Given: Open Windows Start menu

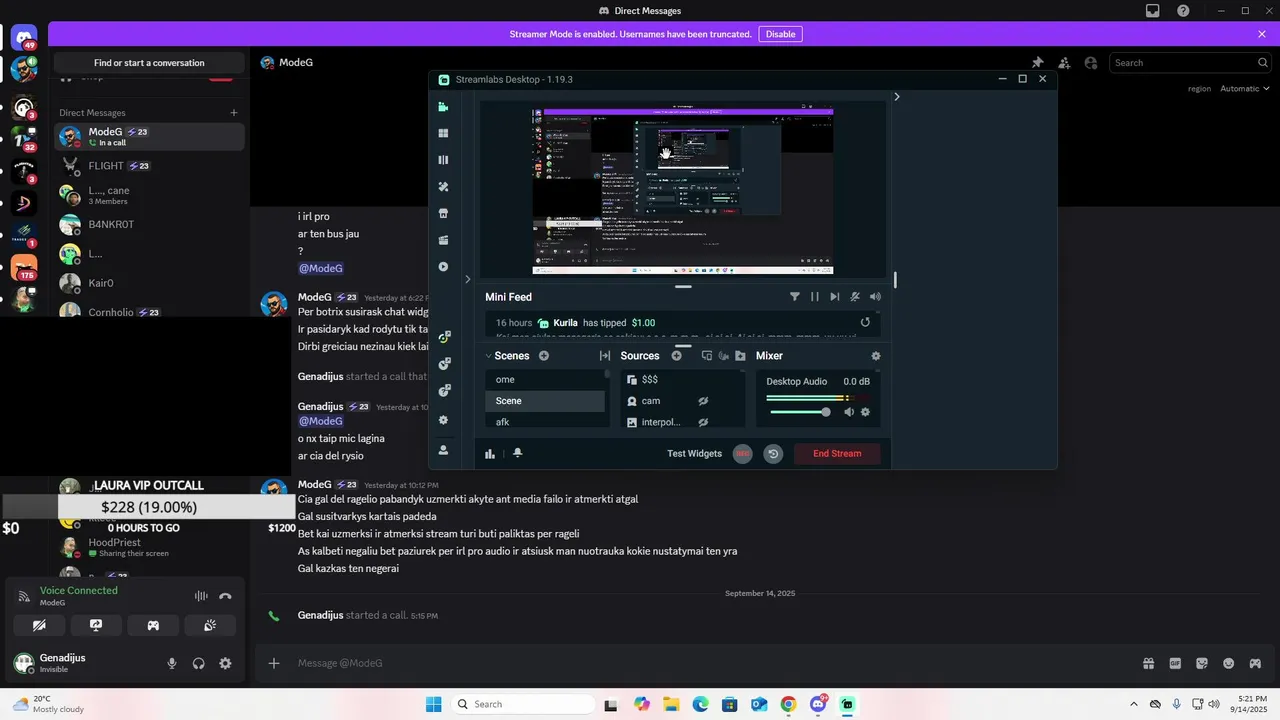Looking at the screenshot, I should click(433, 704).
